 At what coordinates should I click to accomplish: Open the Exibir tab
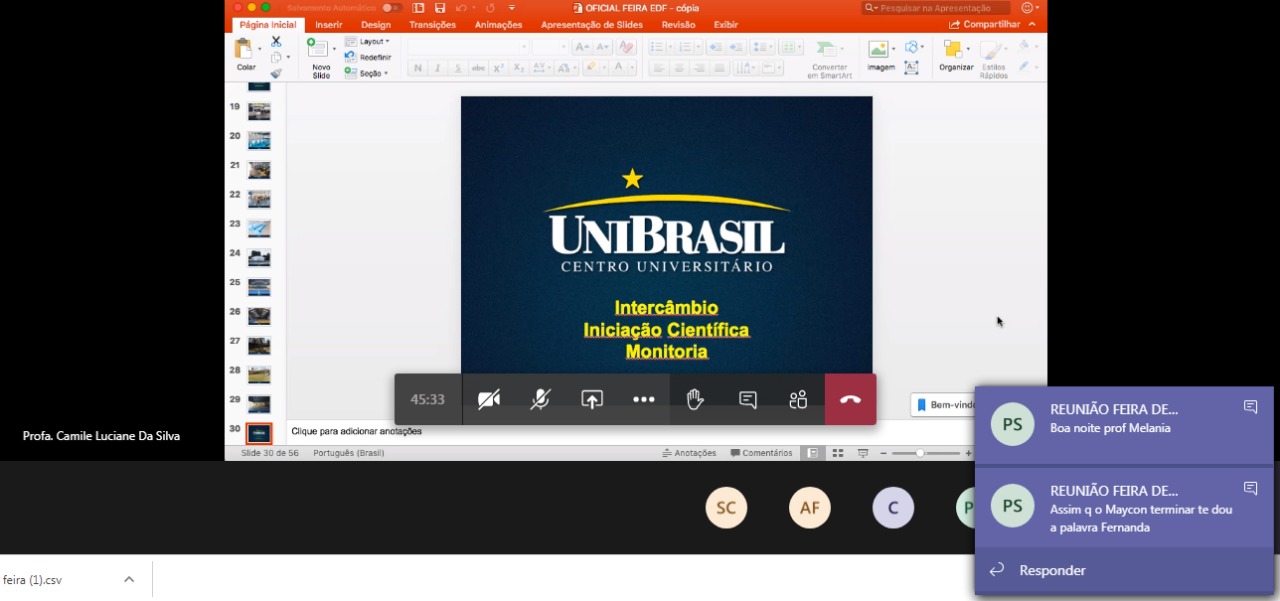726,25
